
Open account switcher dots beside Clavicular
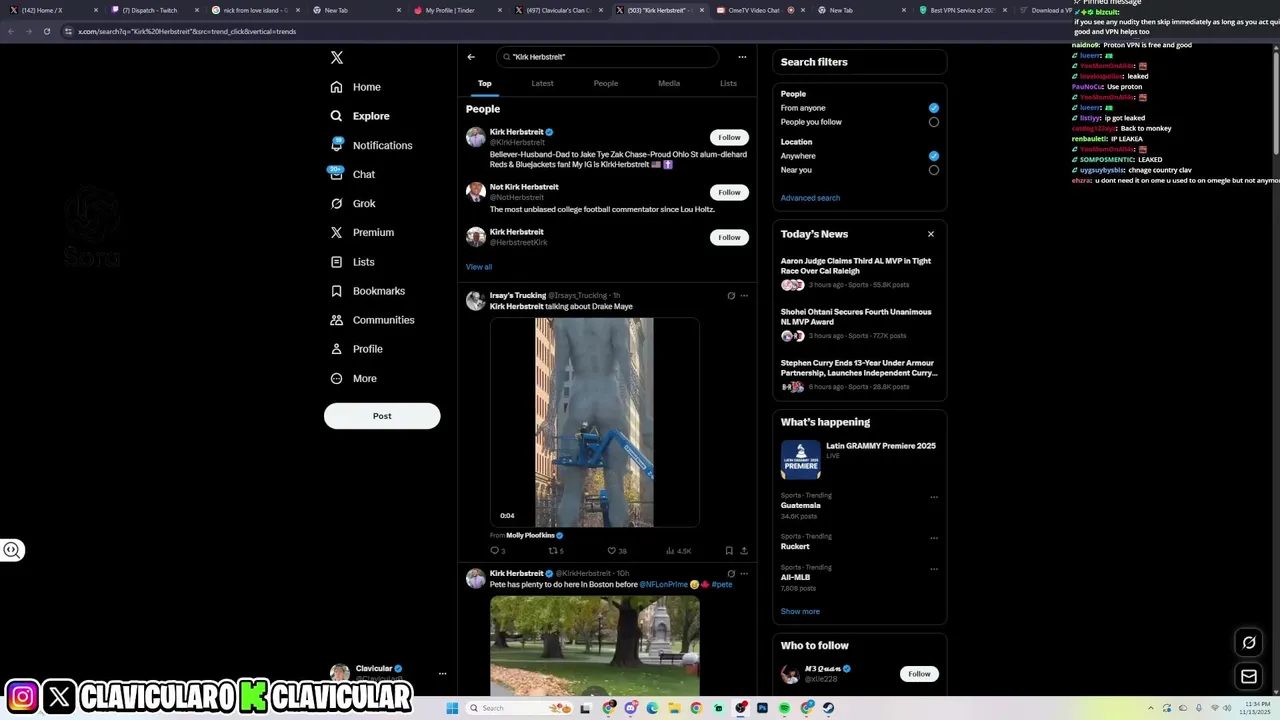442,674
